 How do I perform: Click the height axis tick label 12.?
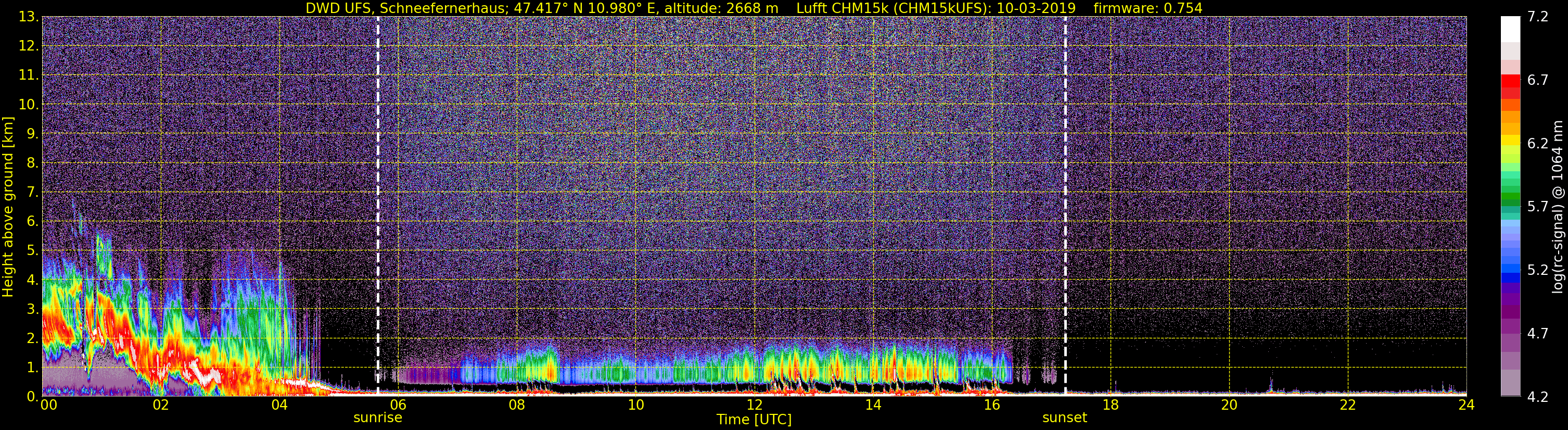pyautogui.click(x=28, y=46)
